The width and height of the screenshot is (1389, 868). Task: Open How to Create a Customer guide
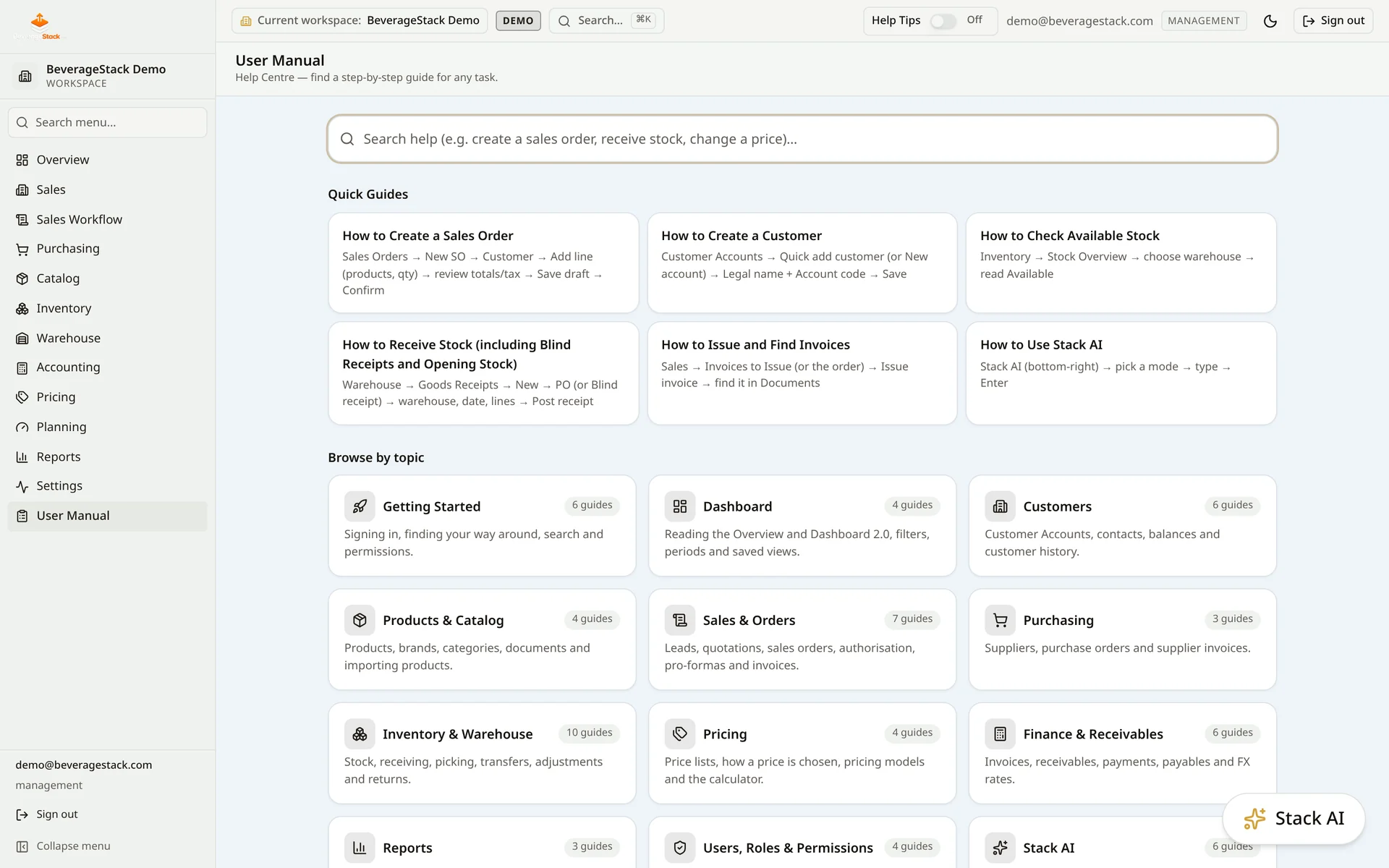point(802,263)
